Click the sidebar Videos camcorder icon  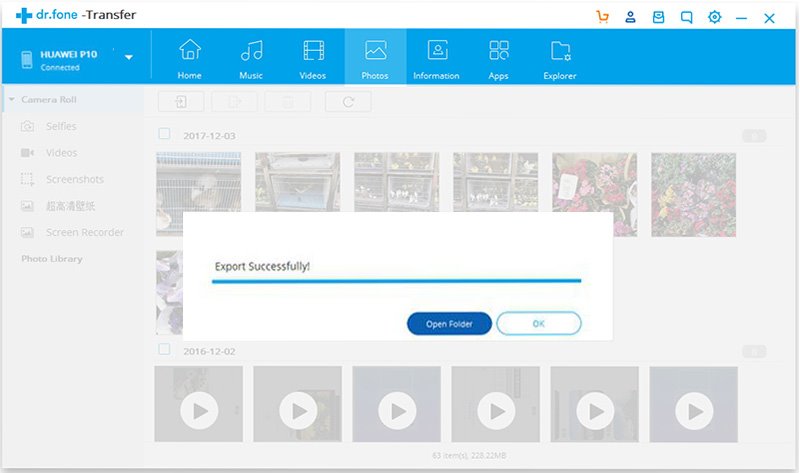point(27,153)
